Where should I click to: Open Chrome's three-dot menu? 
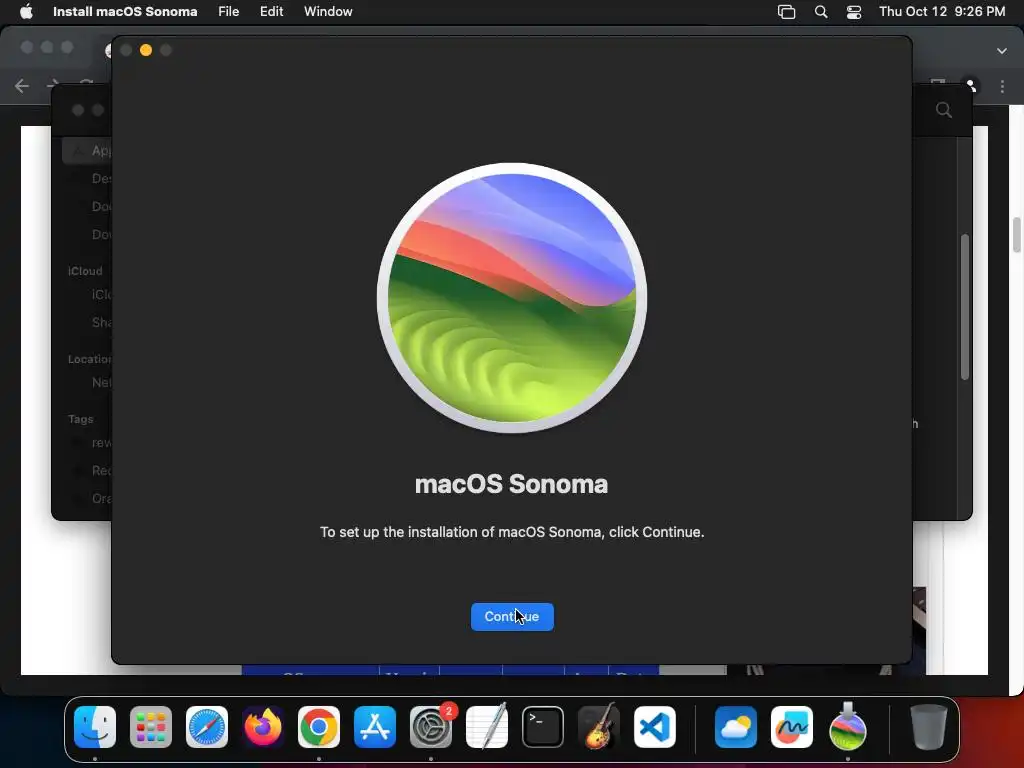(1002, 86)
